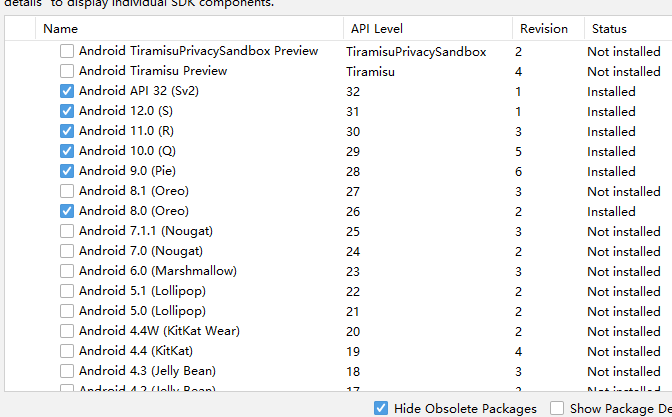Image resolution: width=672 pixels, height=417 pixels.
Task: Click API level 20 cell
Action: (x=353, y=332)
